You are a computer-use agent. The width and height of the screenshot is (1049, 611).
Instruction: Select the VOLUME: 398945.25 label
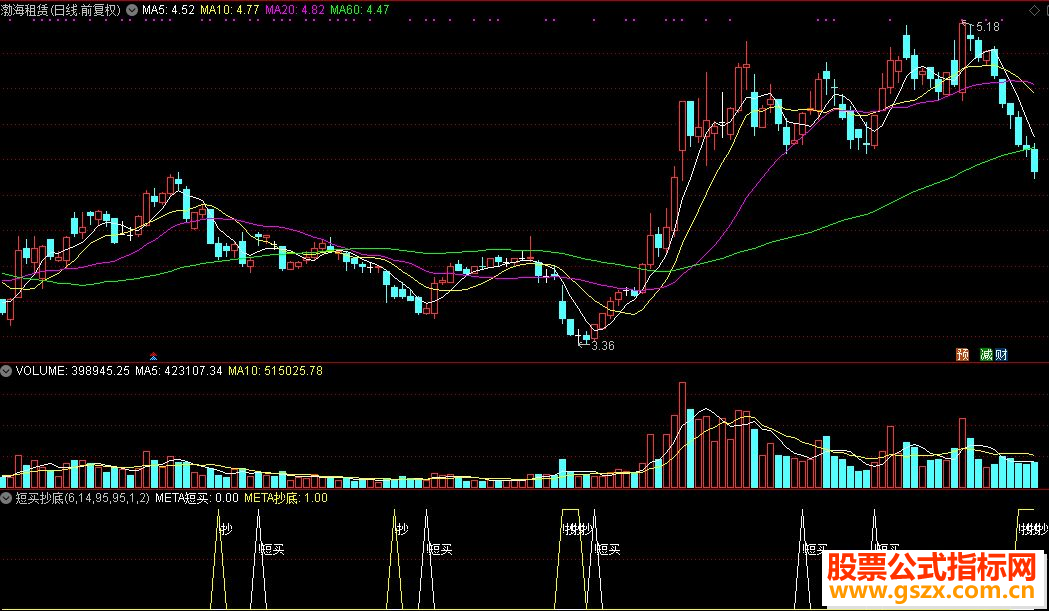coord(72,370)
